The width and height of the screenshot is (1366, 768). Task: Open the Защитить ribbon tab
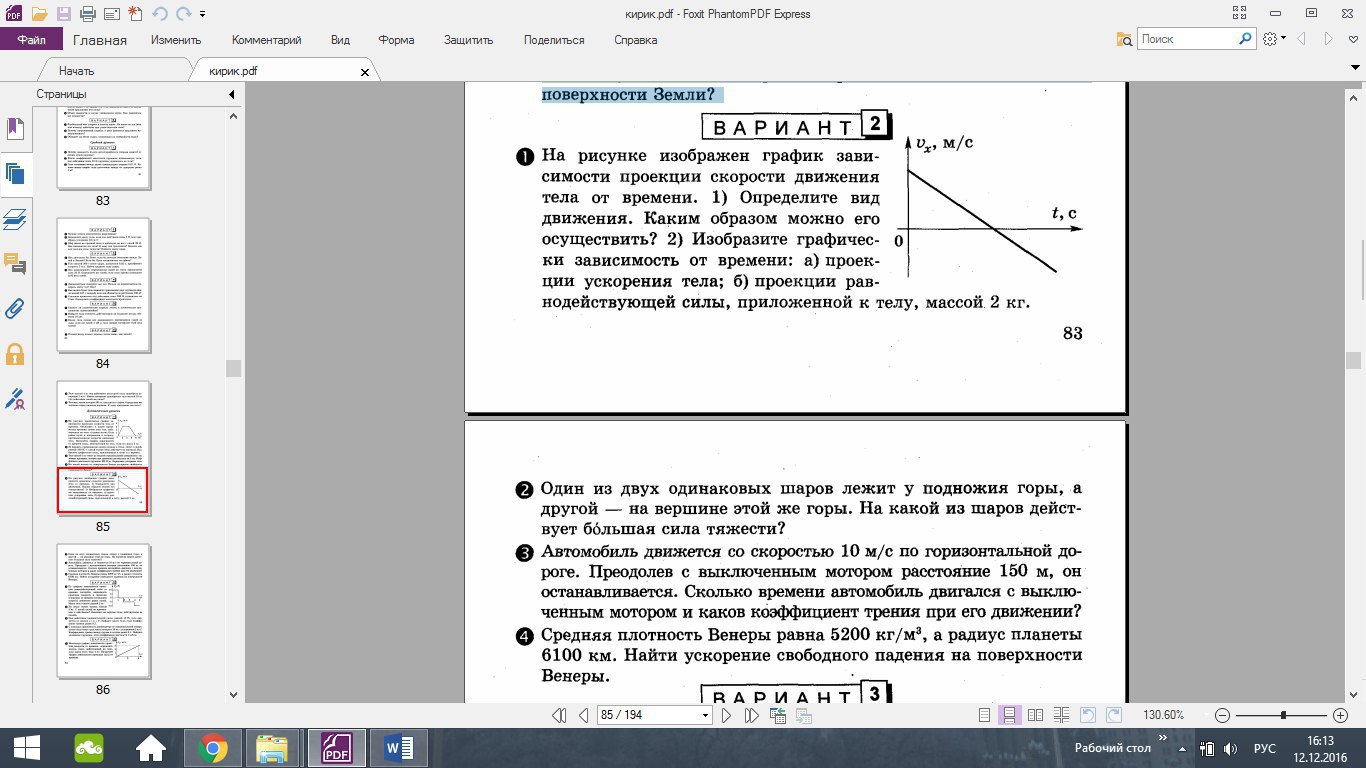tap(469, 40)
